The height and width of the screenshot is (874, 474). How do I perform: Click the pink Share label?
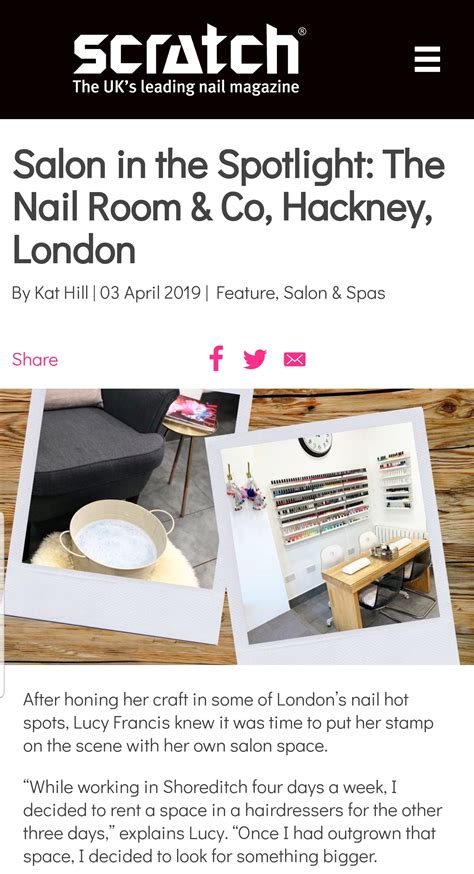[x=35, y=360]
